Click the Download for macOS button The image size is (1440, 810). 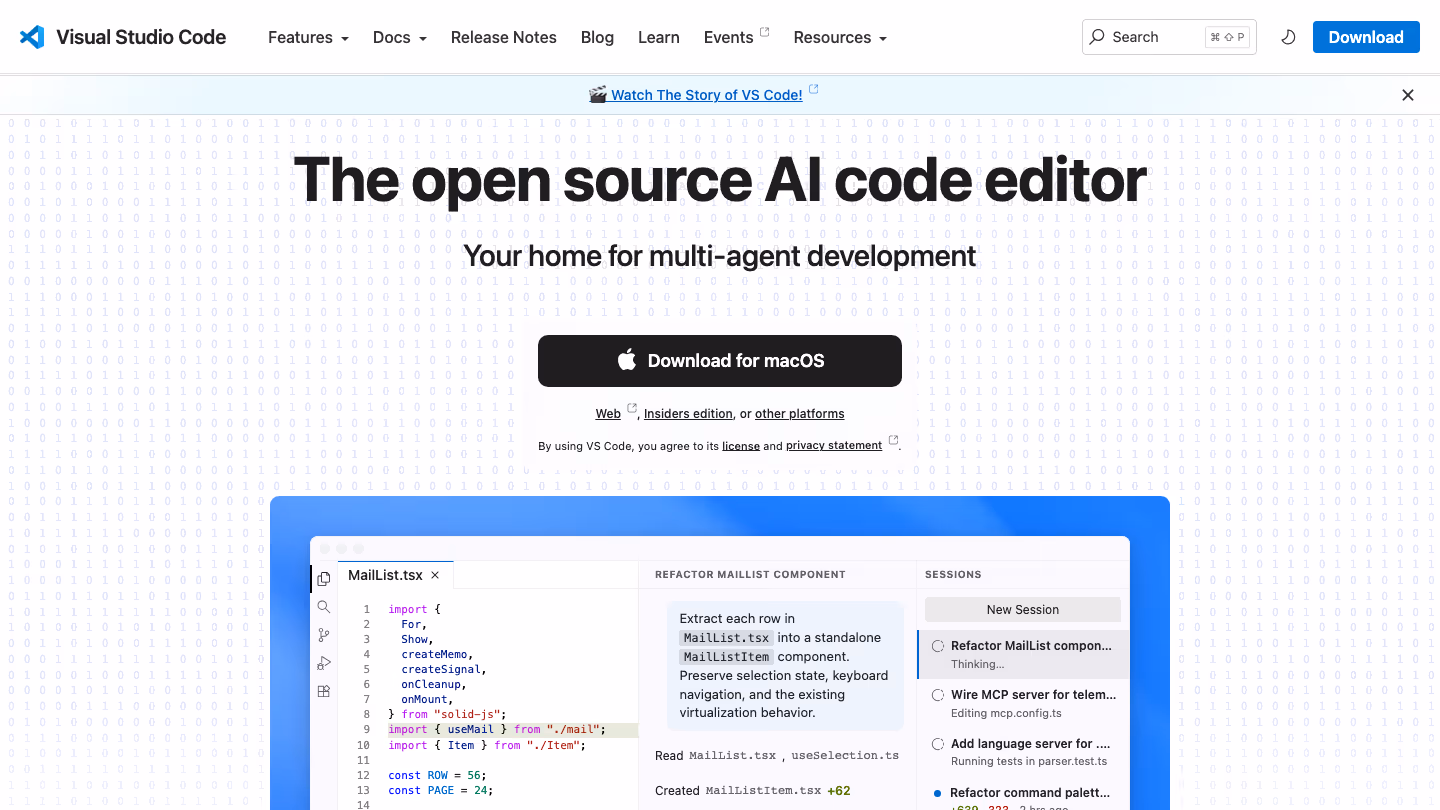click(x=720, y=361)
